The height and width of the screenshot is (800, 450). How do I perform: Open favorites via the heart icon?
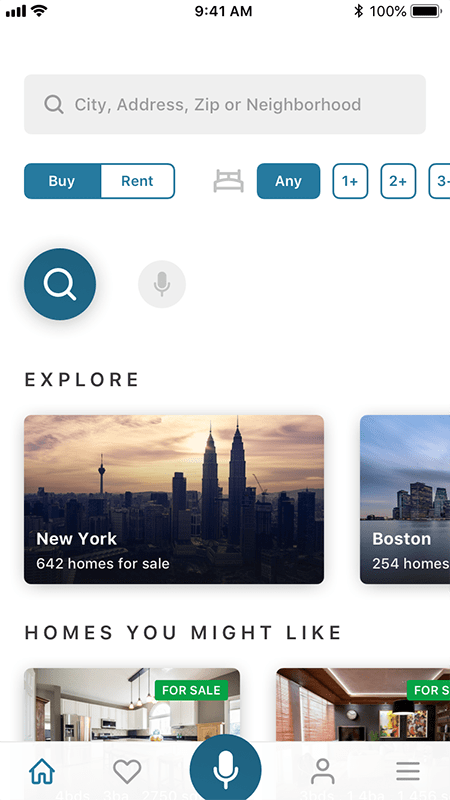pyautogui.click(x=127, y=771)
